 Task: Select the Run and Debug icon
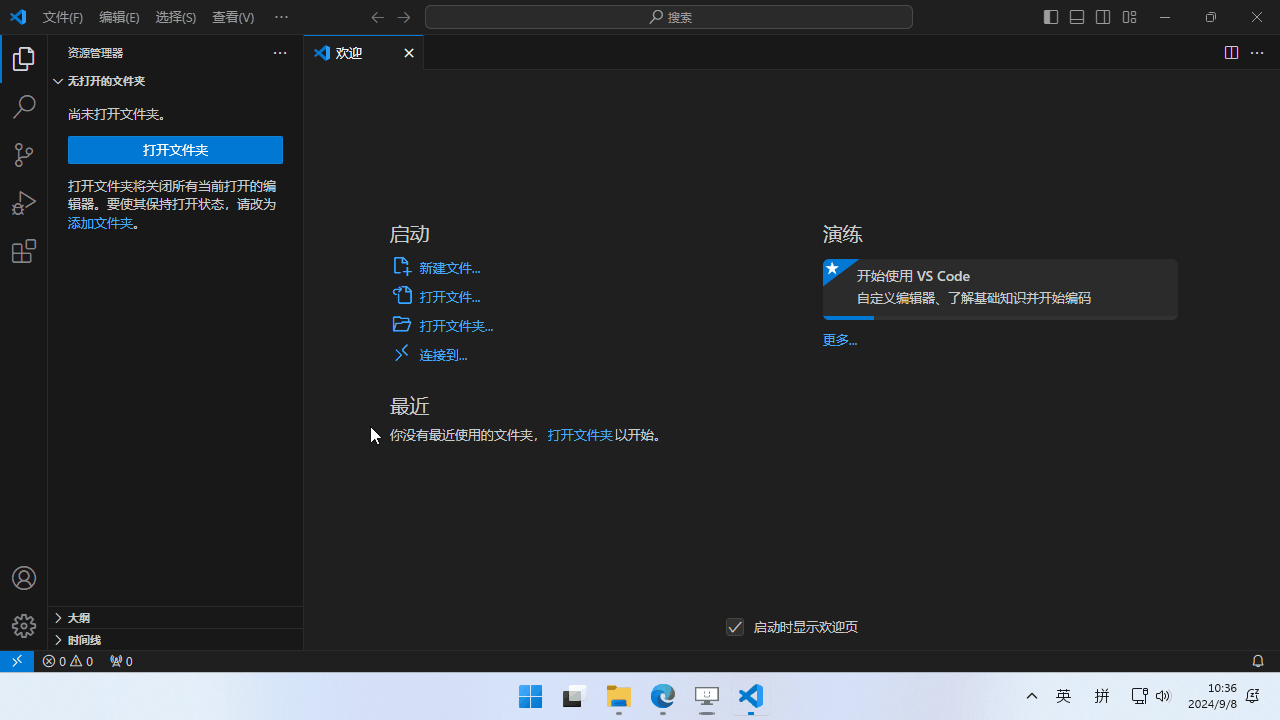coord(23,203)
